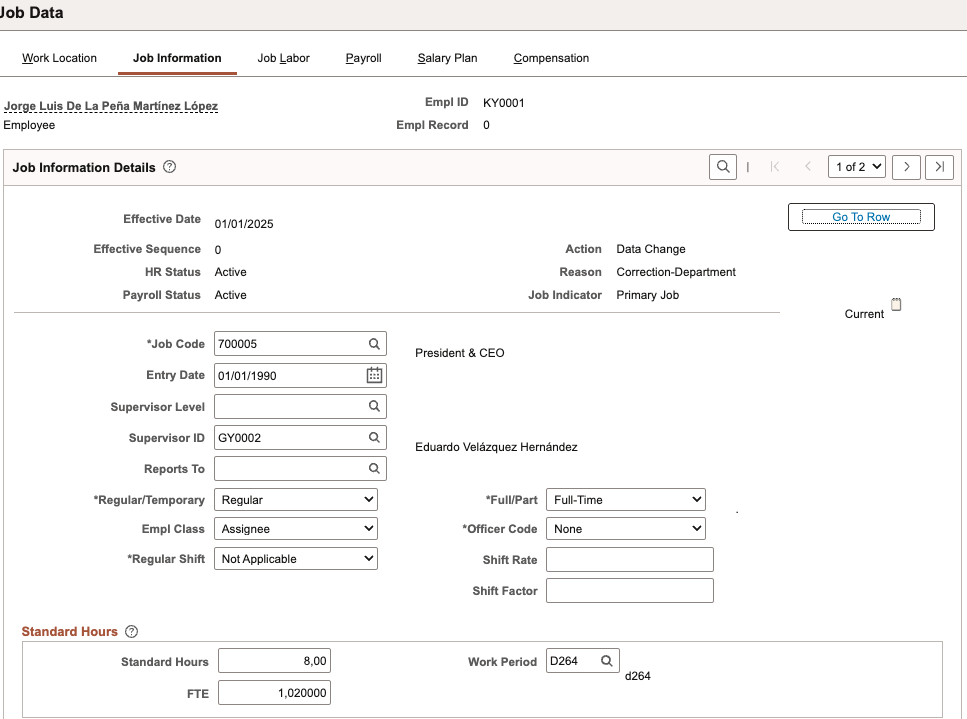The height and width of the screenshot is (719, 967).
Task: Open the Supervisor Level lookup magnifier
Action: coord(374,406)
